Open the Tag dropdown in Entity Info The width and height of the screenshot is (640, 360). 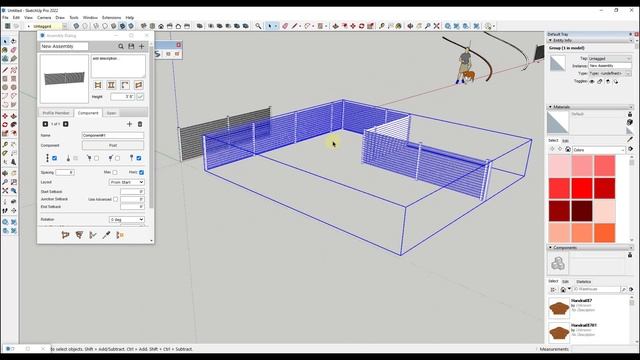[610, 59]
